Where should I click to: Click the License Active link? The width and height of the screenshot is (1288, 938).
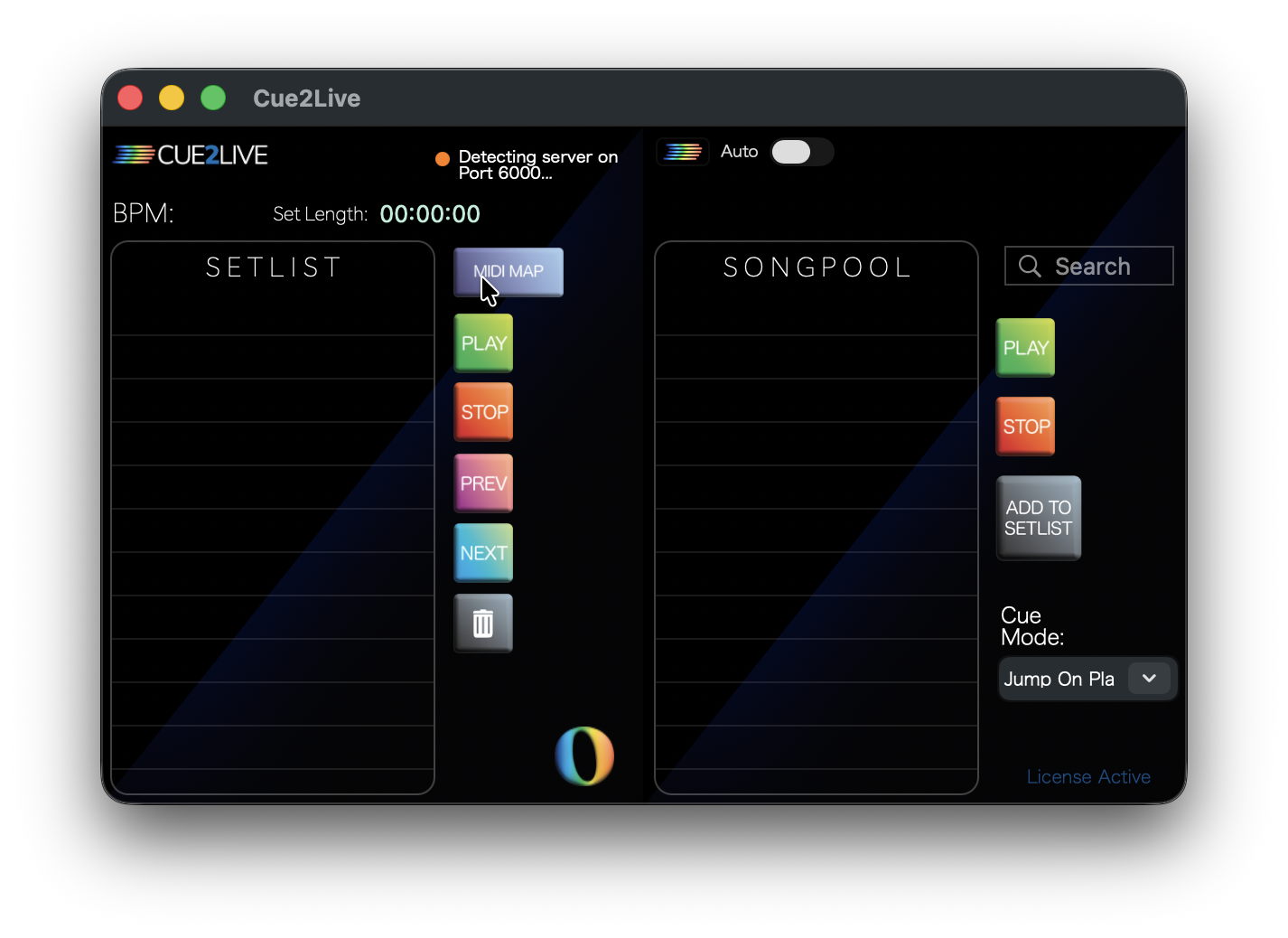tap(1088, 777)
